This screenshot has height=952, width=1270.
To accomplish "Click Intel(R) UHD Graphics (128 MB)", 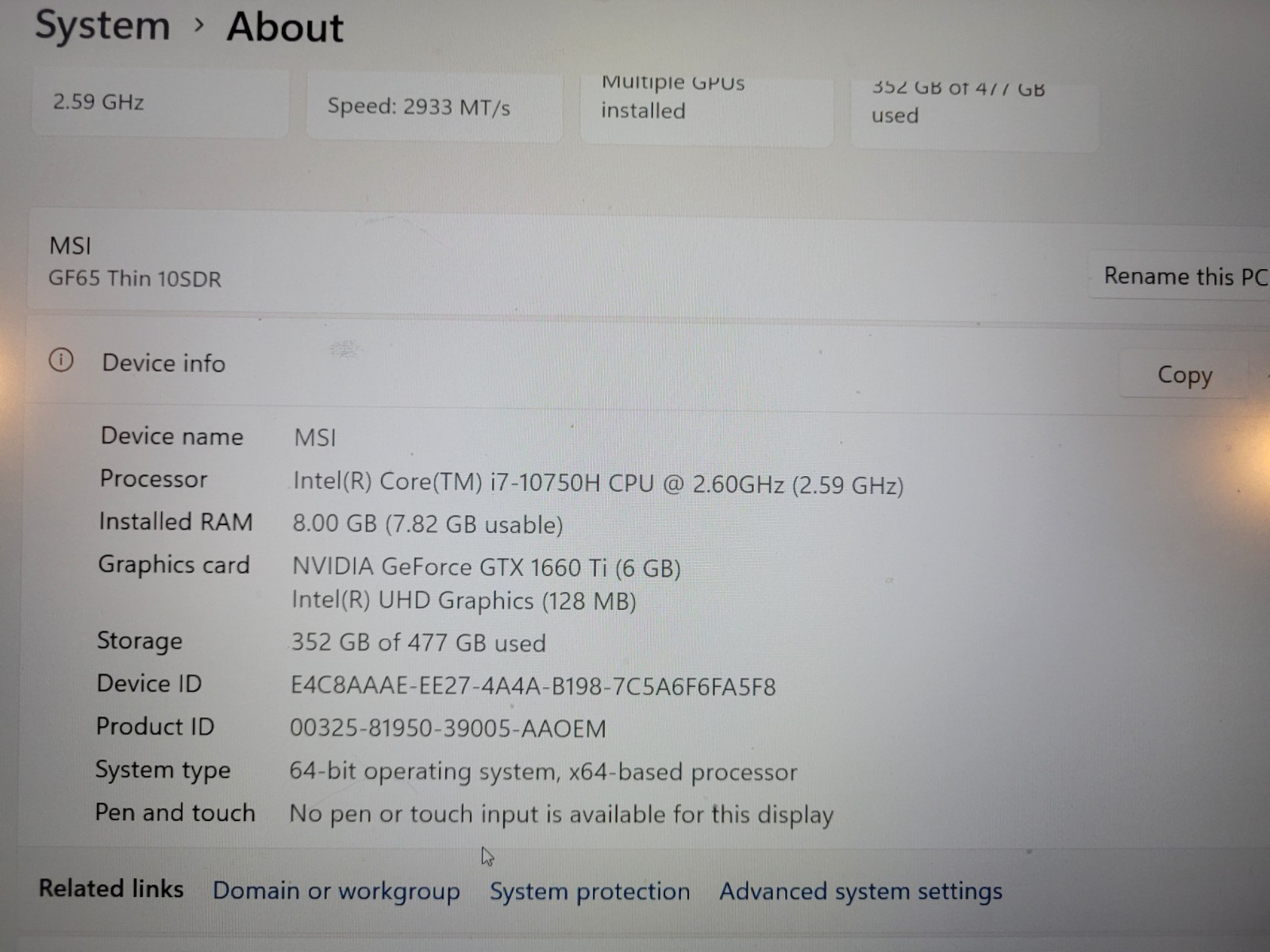I will tap(464, 600).
